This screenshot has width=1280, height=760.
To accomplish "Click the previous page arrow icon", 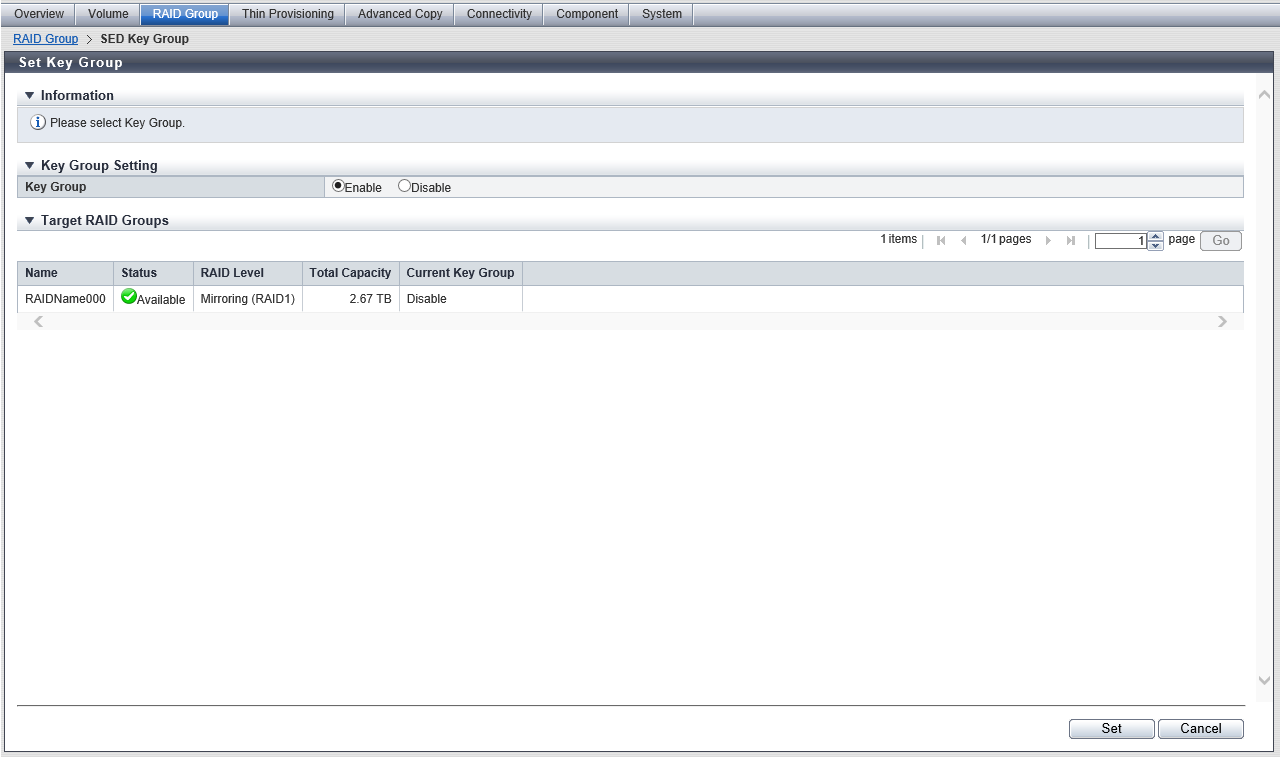I will (x=964, y=241).
